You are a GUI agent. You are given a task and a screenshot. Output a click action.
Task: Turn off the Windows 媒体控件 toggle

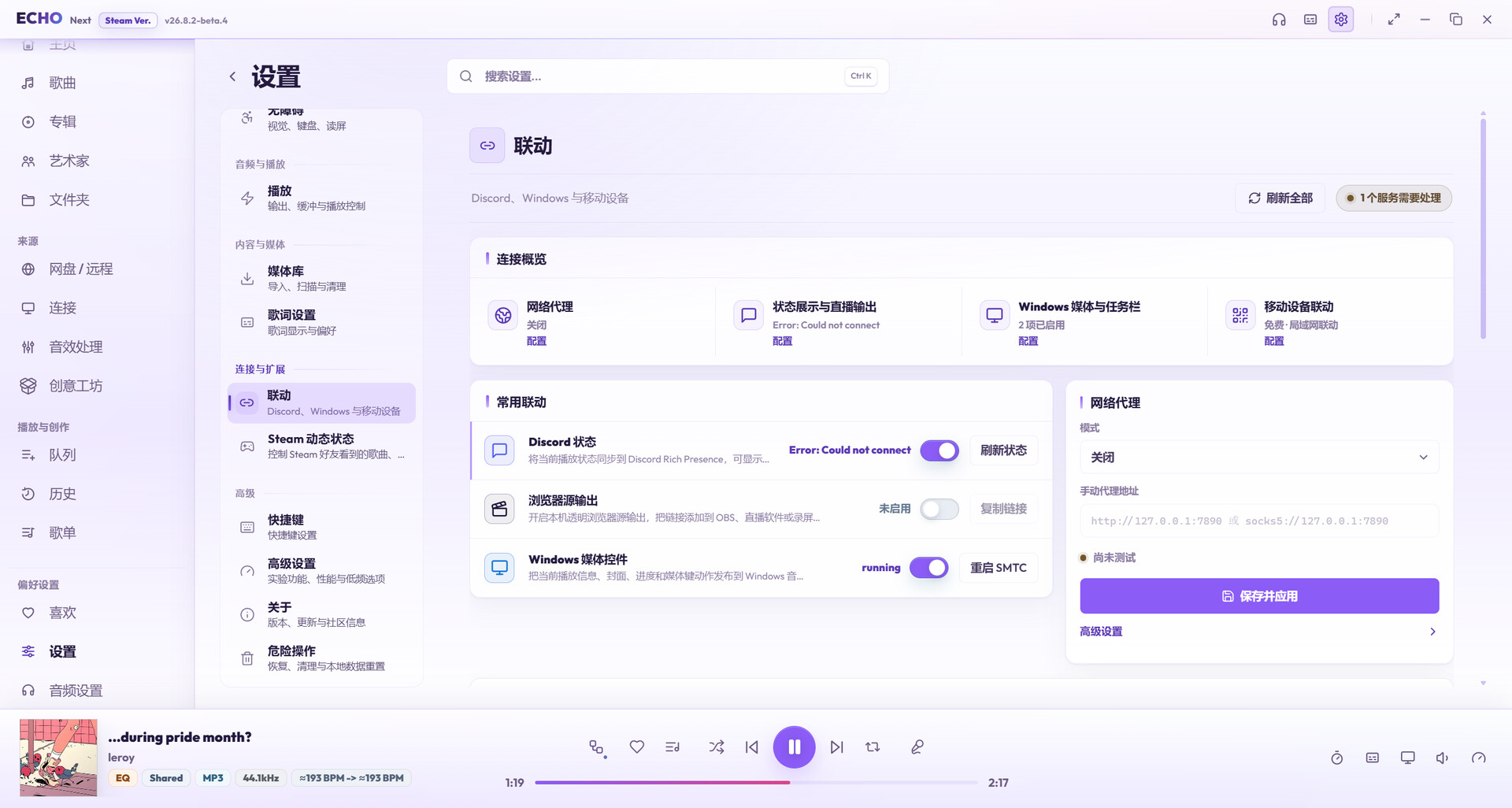[929, 567]
